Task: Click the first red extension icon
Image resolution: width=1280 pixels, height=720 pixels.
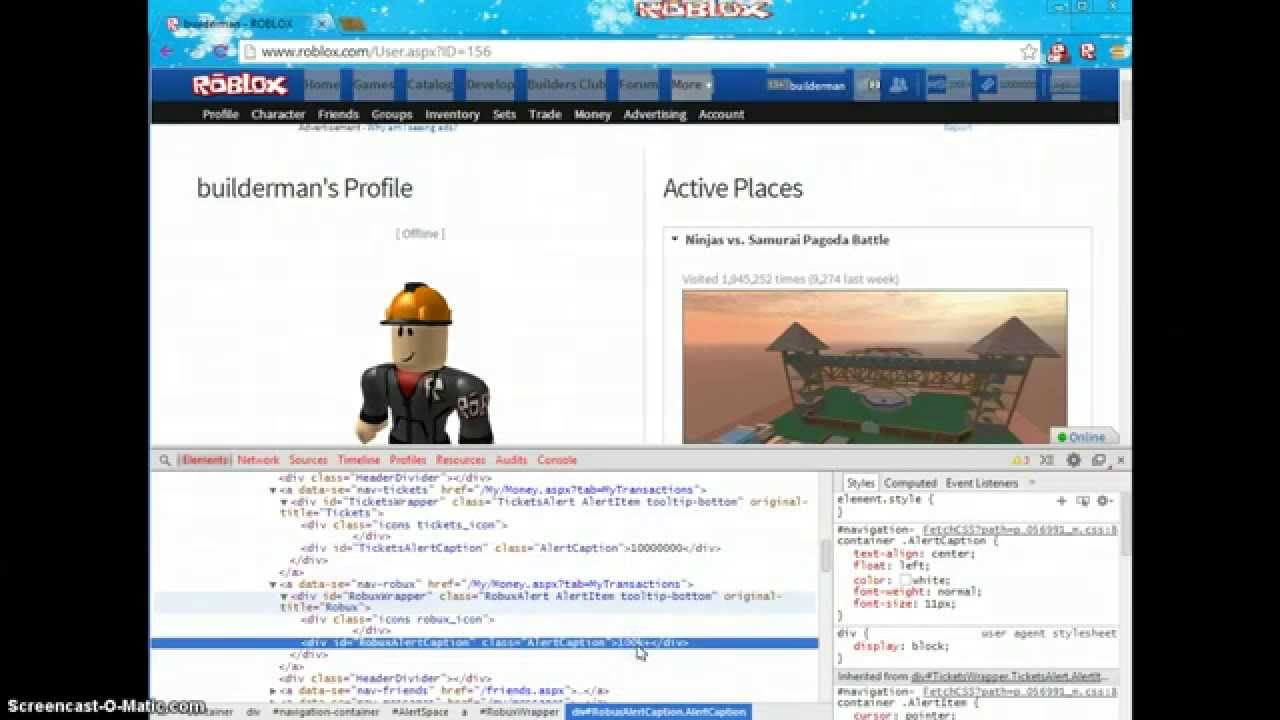Action: tap(1058, 52)
